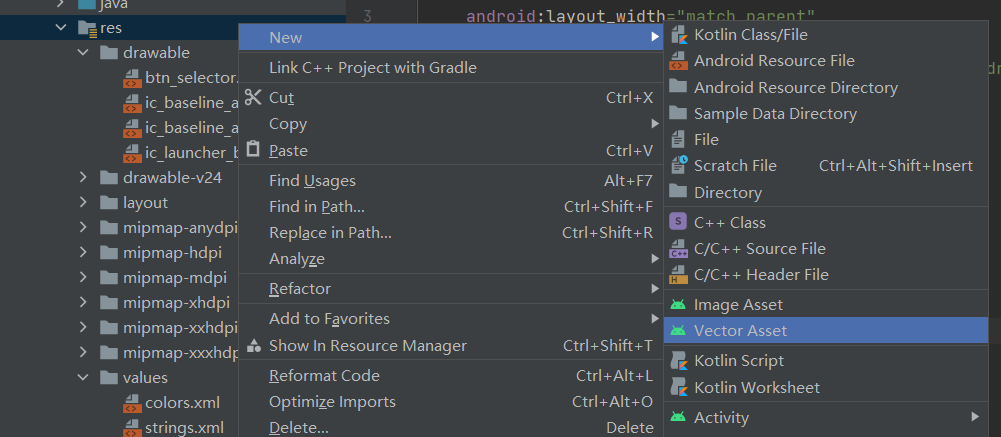Viewport: 1001px width, 437px height.
Task: Open the Analyze submenu
Action: 451,259
